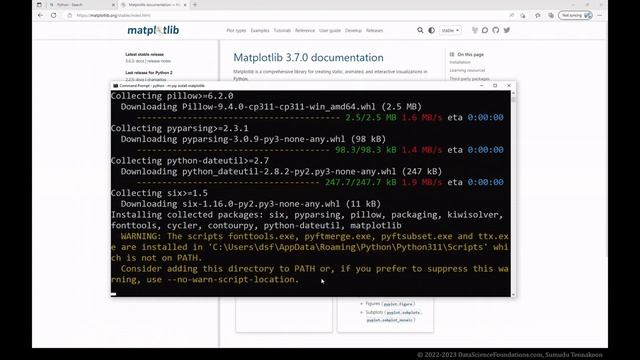This screenshot has height=360, width=640.
Task: Close the 'Python - Search' browser tab
Action: (113, 4)
